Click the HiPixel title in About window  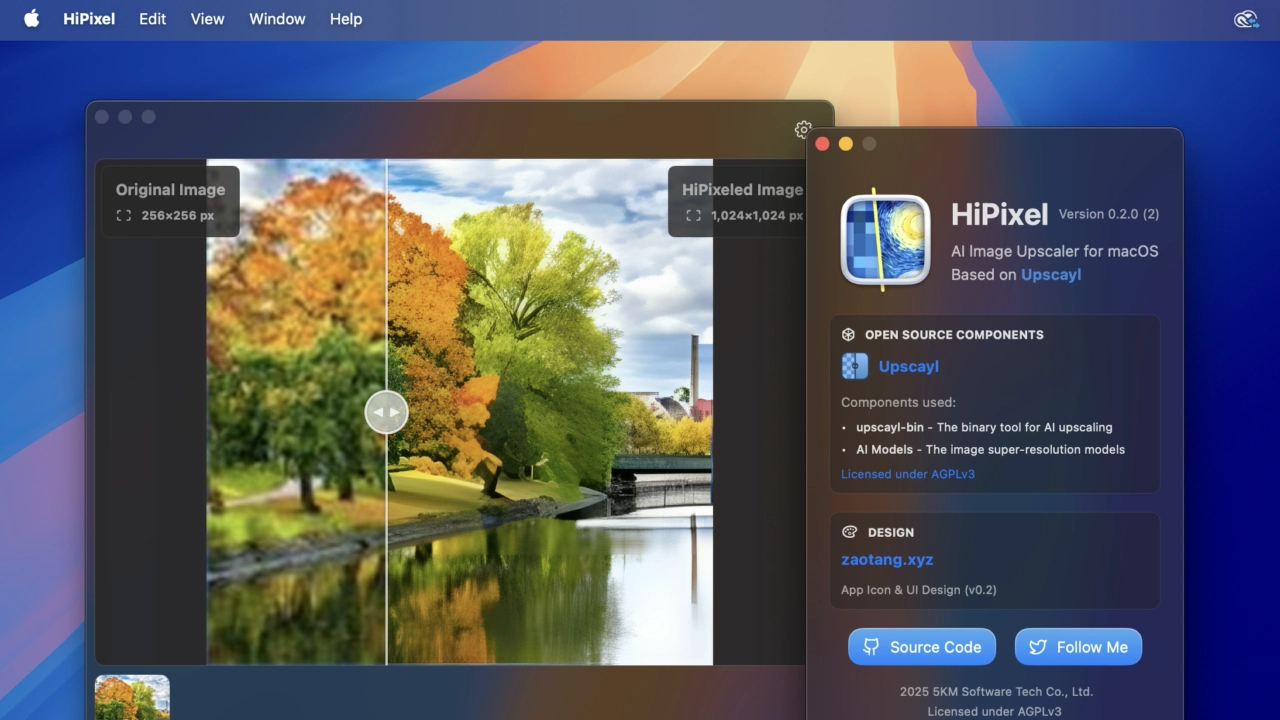[999, 214]
